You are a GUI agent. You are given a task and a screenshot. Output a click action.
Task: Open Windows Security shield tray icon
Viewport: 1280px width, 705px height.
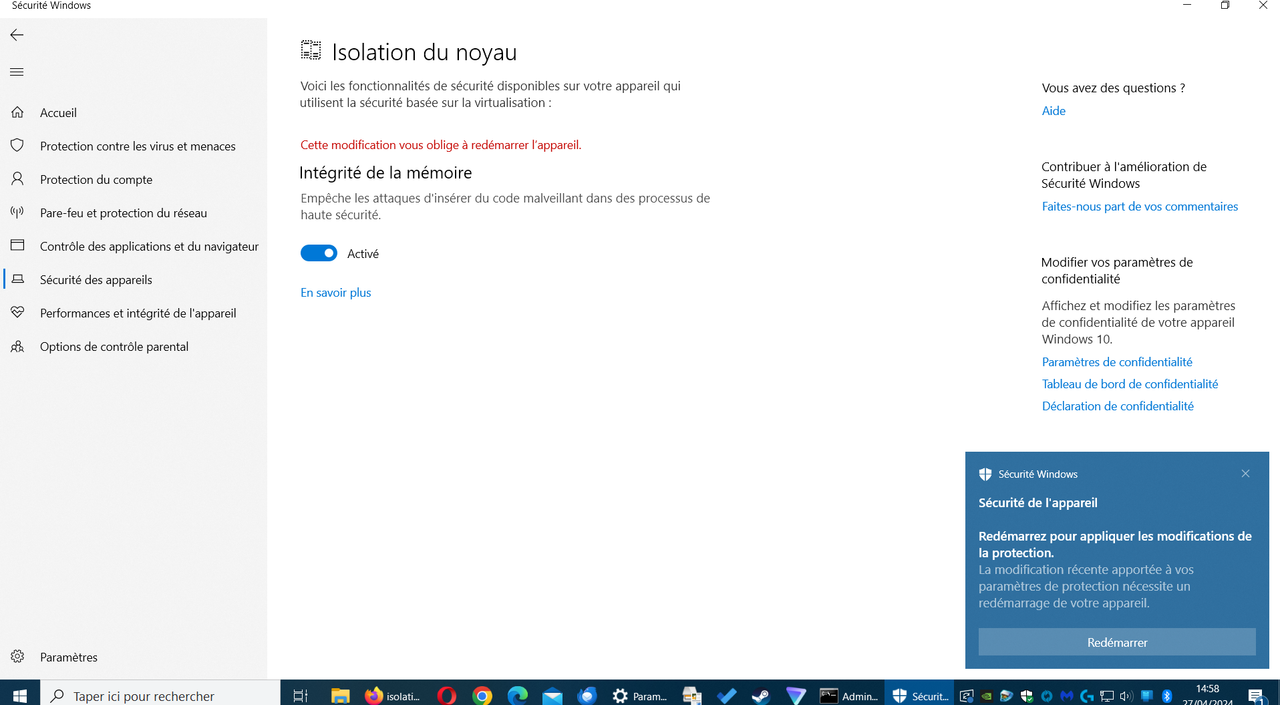pyautogui.click(x=1027, y=696)
